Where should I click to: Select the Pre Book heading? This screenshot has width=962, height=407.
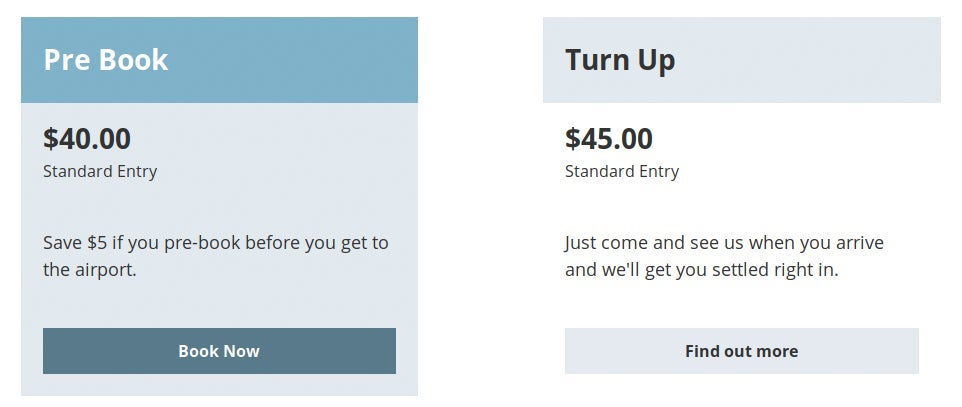pos(106,60)
